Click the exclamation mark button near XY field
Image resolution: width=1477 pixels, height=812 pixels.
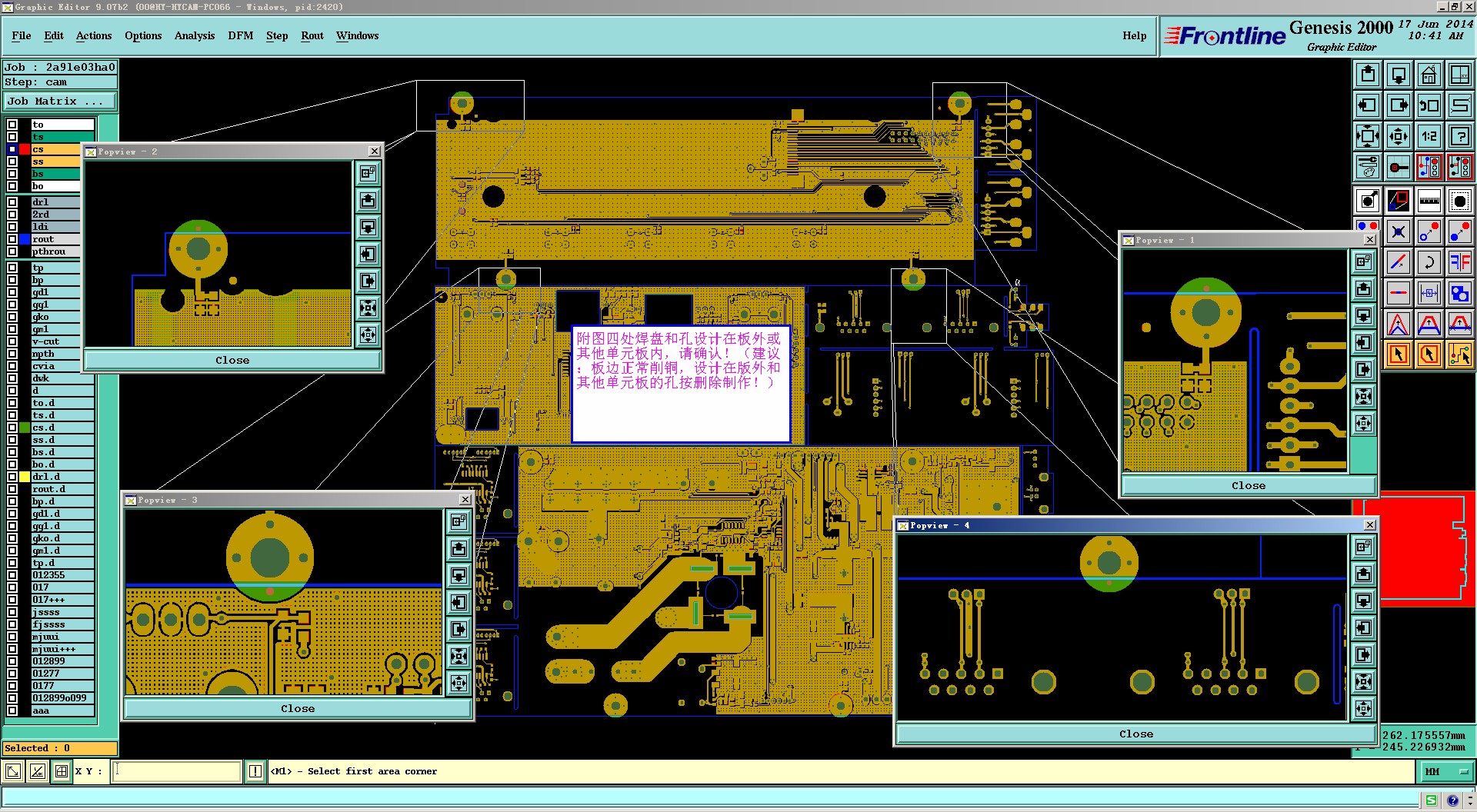[x=255, y=771]
